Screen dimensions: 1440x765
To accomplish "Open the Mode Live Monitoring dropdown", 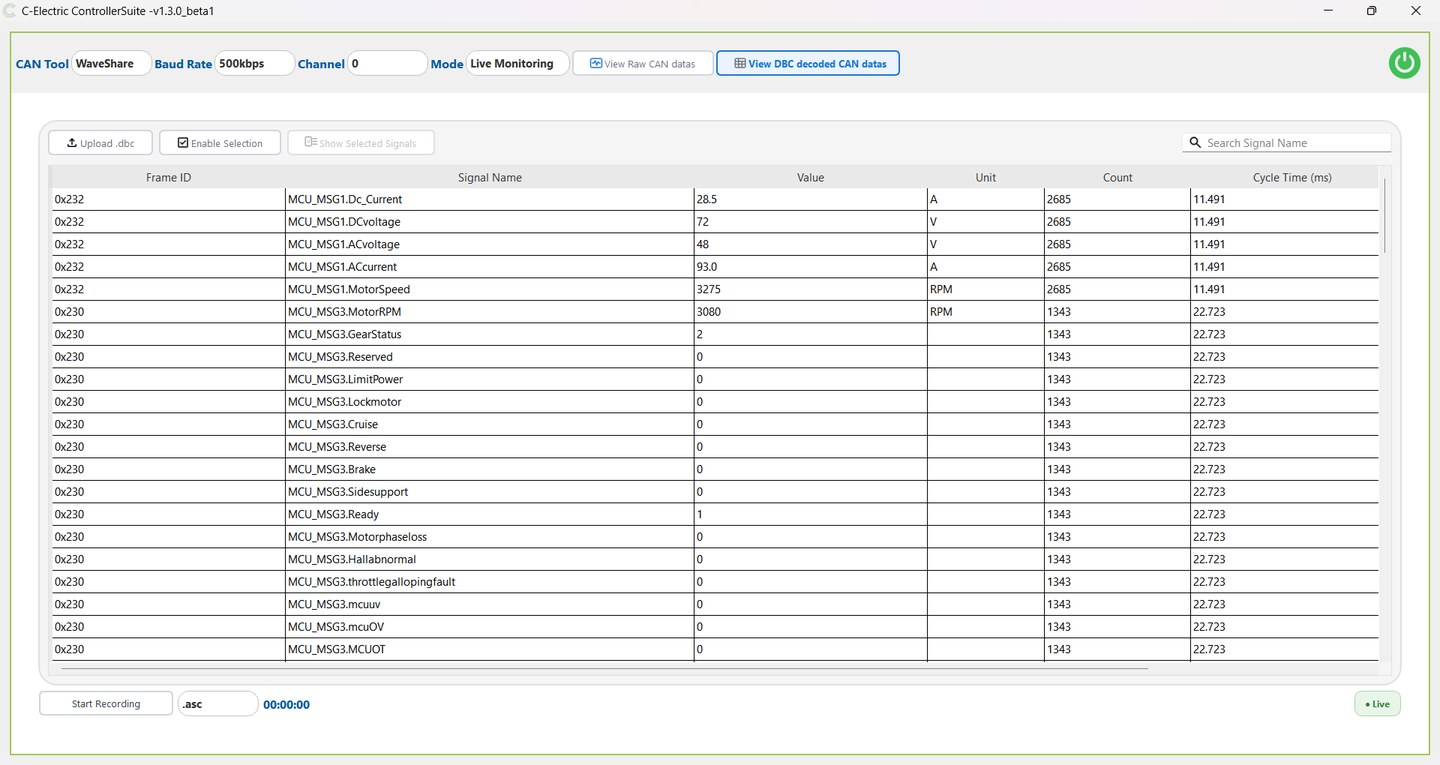I will coord(517,63).
